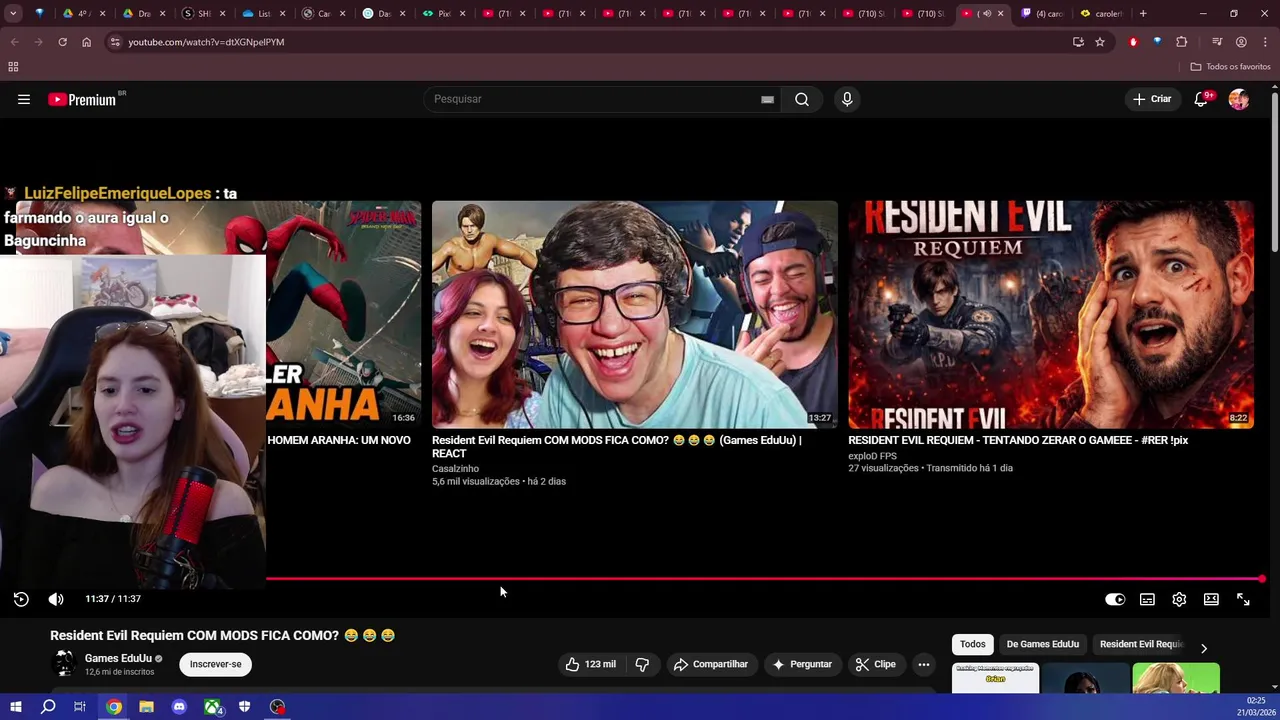This screenshot has width=1280, height=720.
Task: Open the tab search dropdown
Action: 13,14
